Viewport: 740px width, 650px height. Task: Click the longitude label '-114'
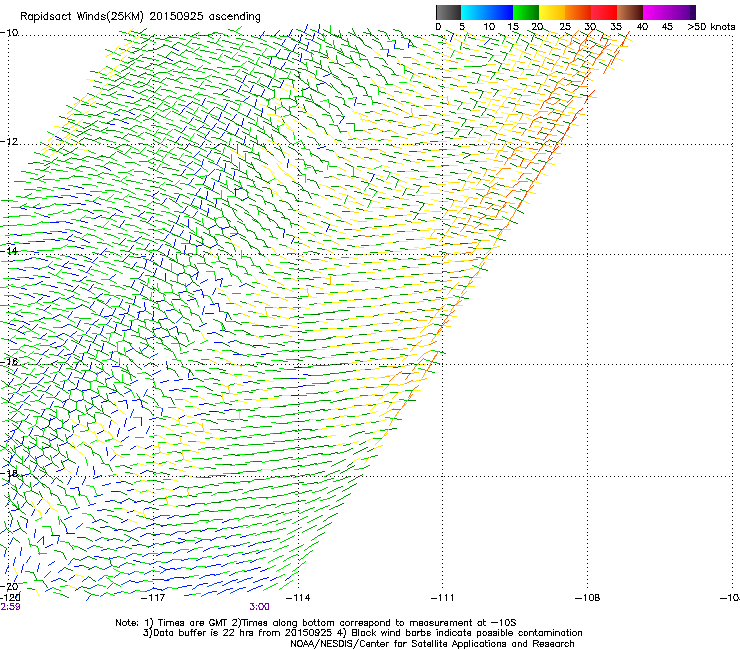(298, 598)
